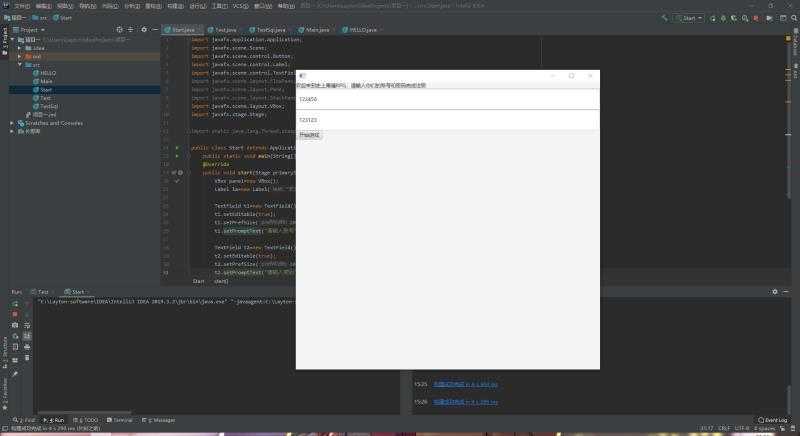
Task: Click the horizontal scrollbar in the Run console
Action: pos(84,413)
